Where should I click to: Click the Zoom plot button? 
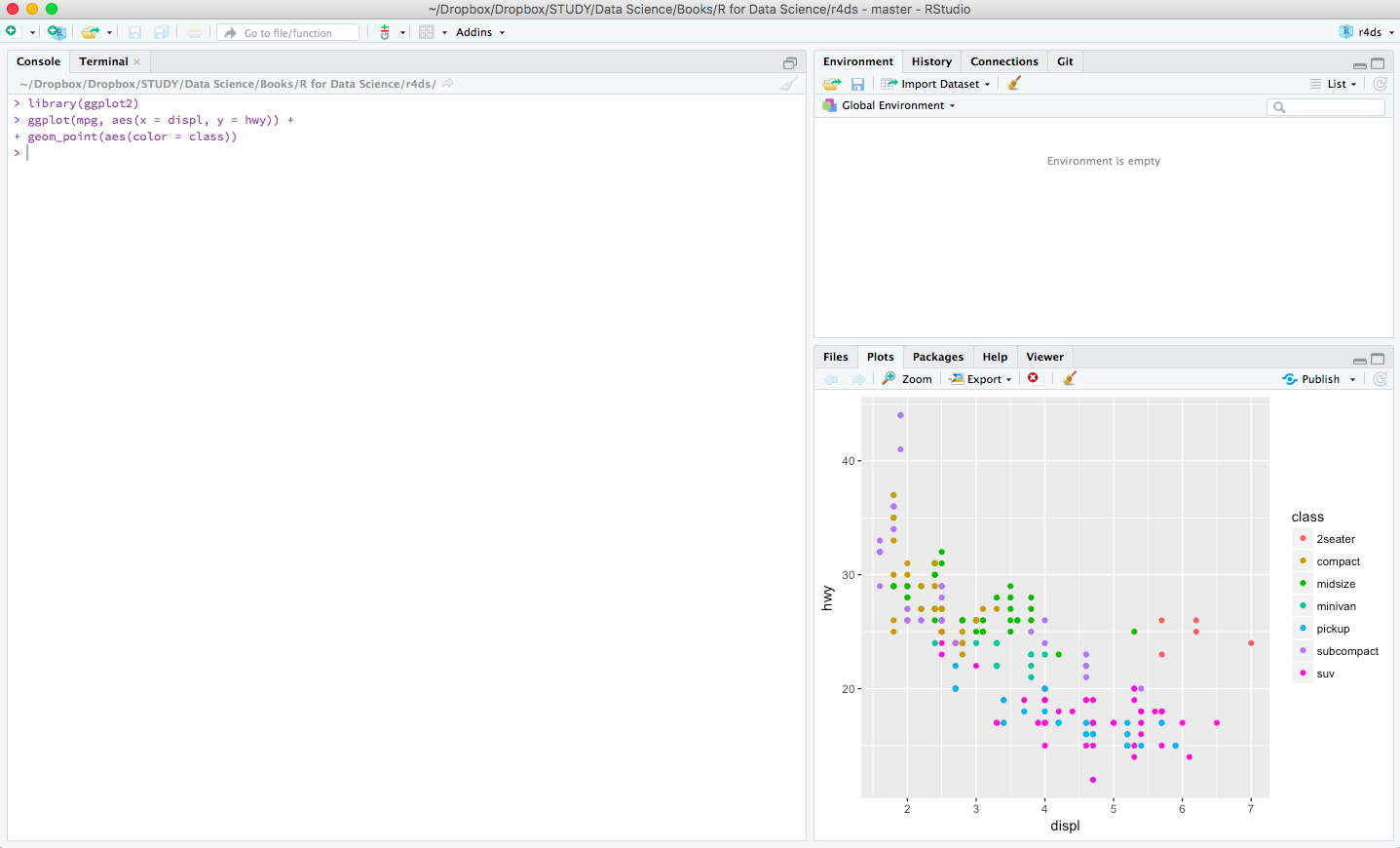[907, 379]
